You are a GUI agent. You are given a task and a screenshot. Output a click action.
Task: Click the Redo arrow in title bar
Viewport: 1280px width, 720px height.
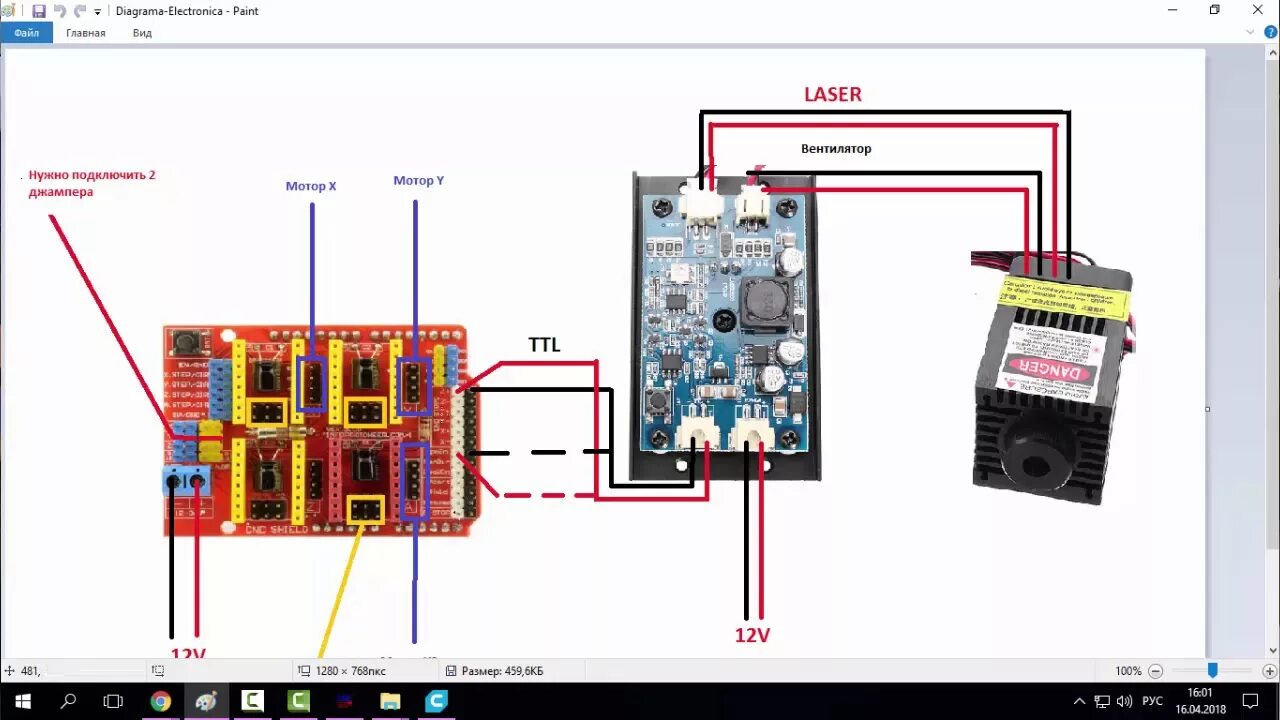(80, 11)
